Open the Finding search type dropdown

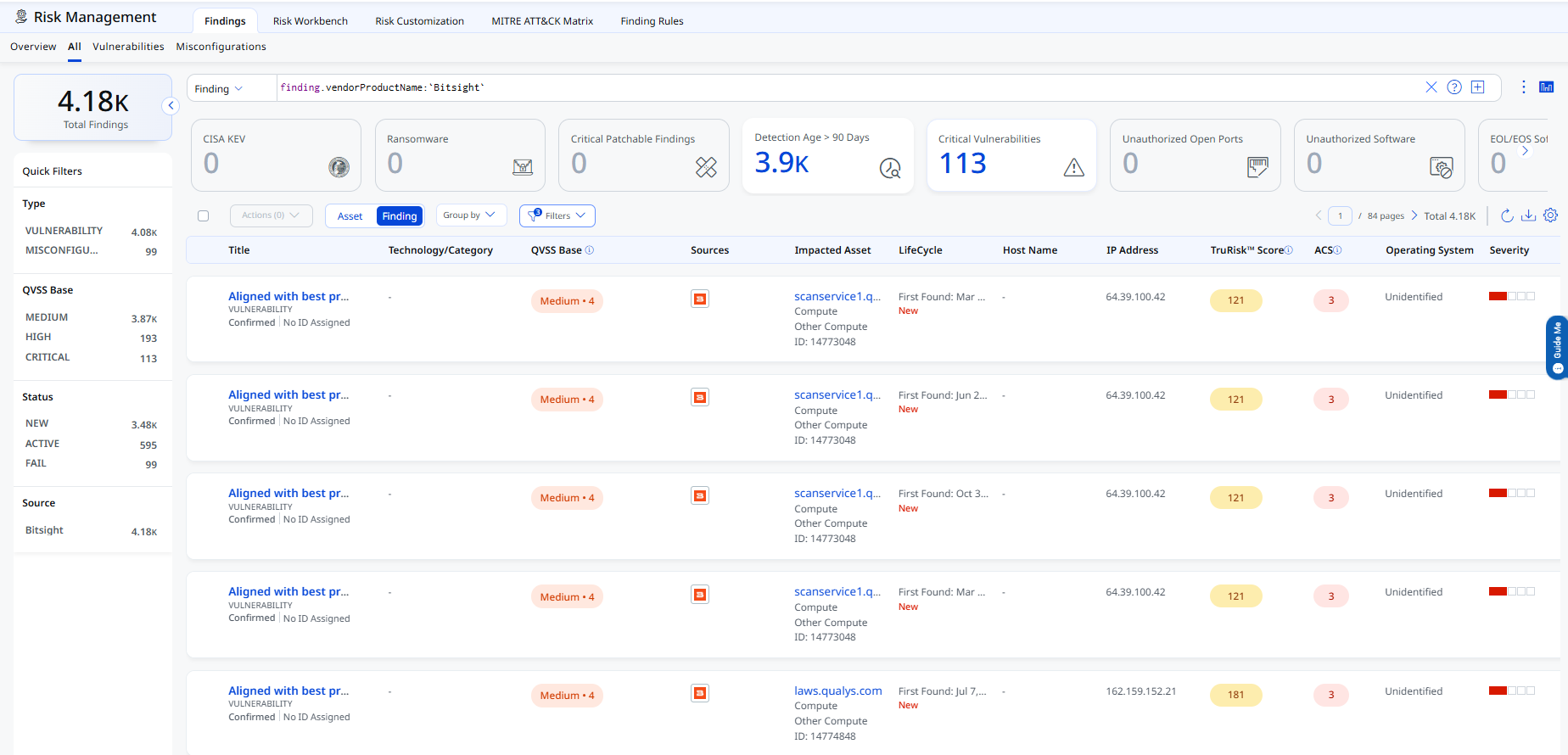pos(218,88)
